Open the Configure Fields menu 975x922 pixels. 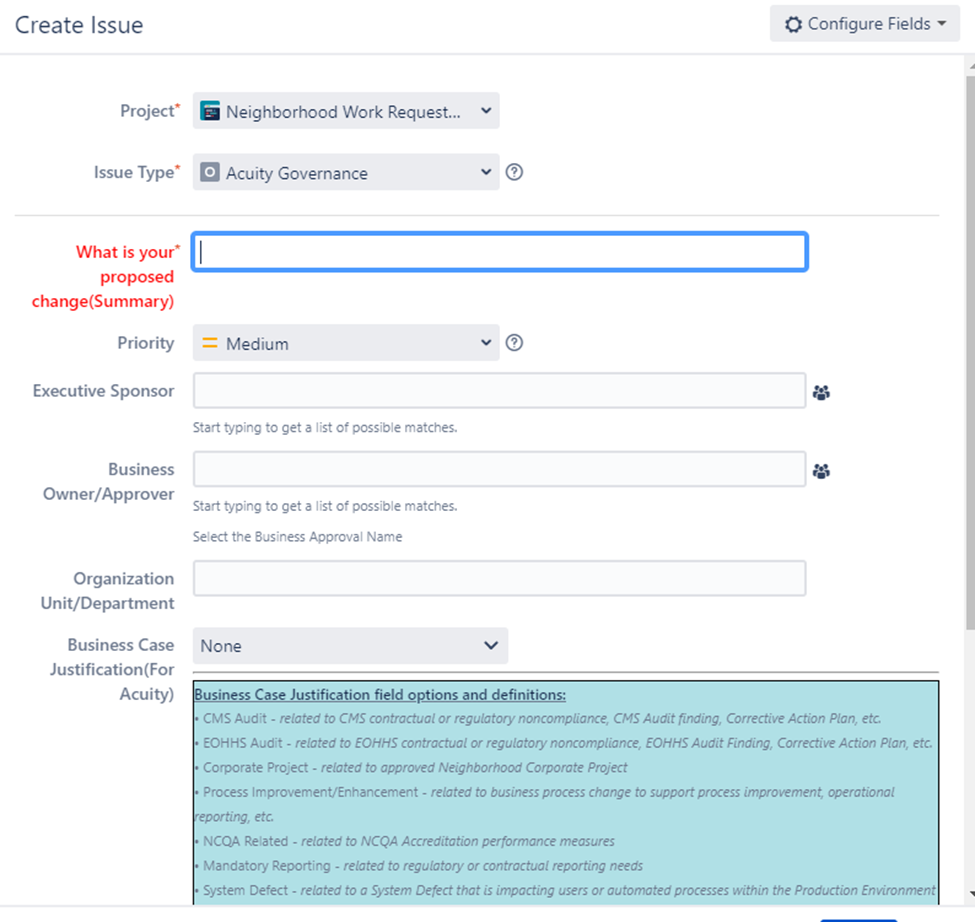[864, 24]
